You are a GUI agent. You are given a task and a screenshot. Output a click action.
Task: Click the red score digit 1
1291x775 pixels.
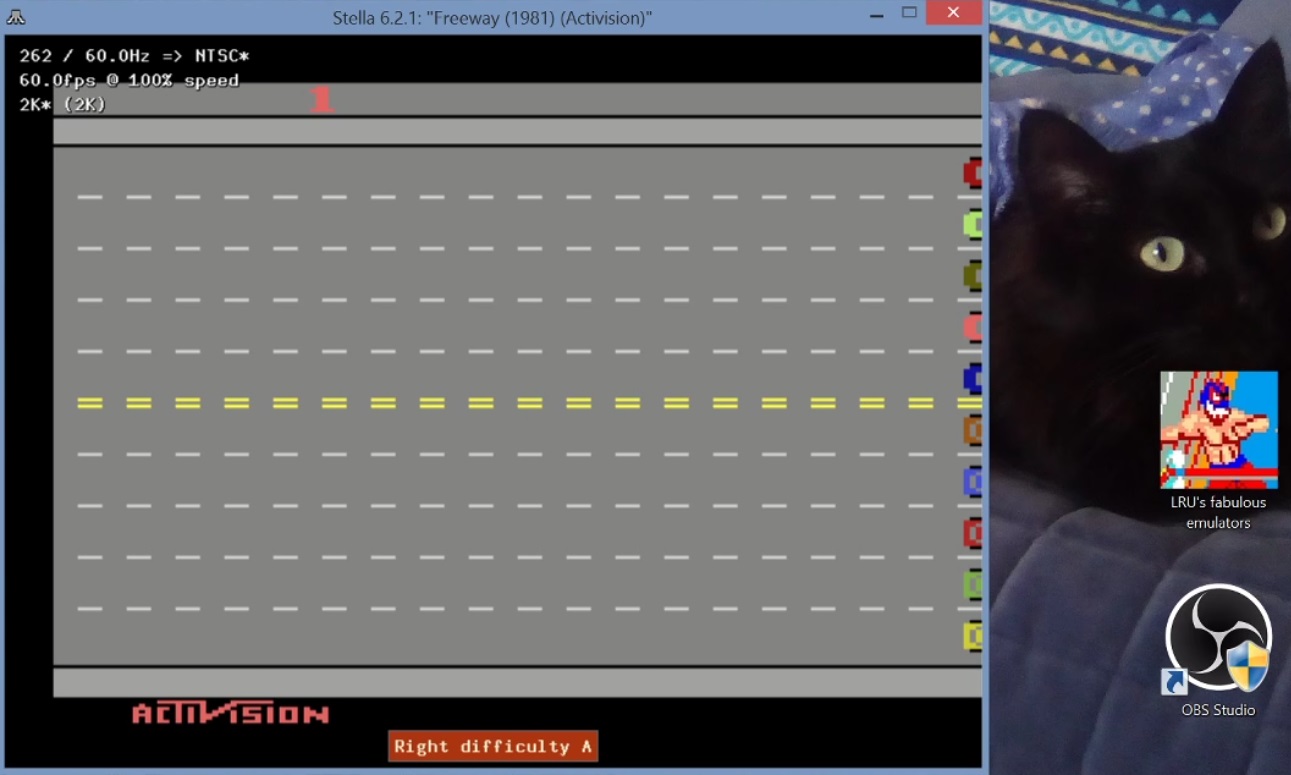pos(321,99)
